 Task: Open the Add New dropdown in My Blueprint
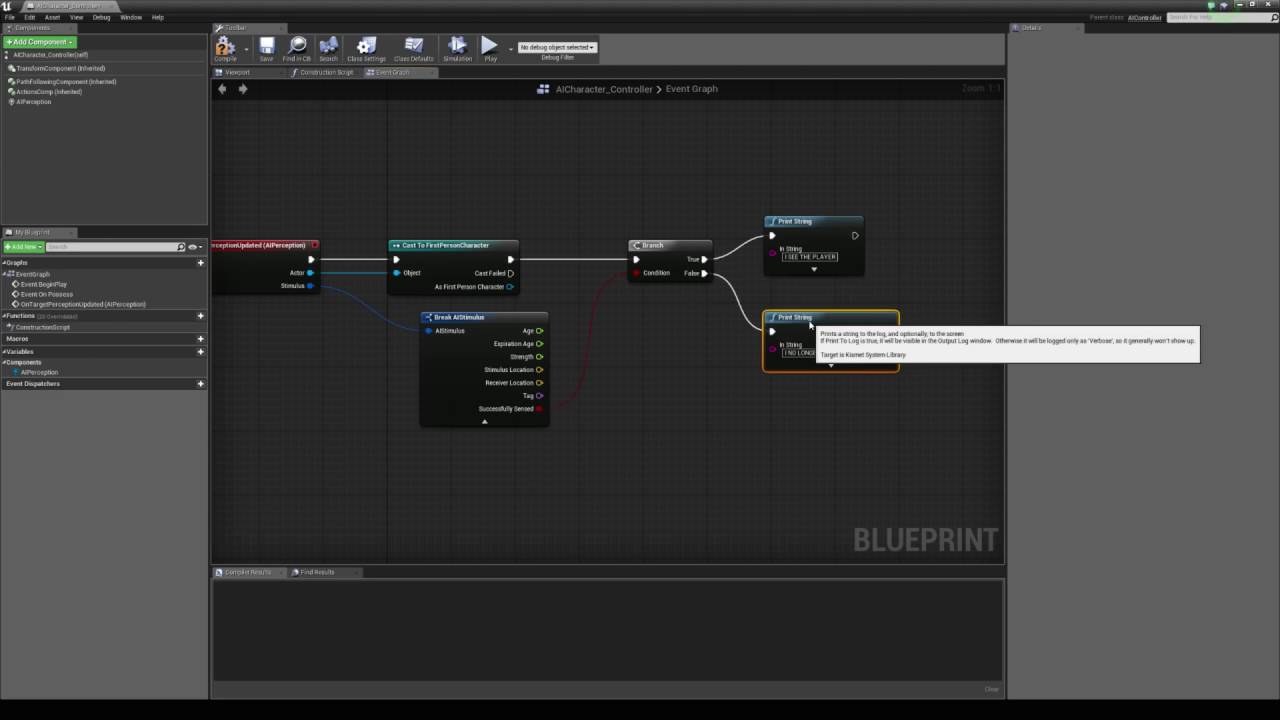point(23,247)
